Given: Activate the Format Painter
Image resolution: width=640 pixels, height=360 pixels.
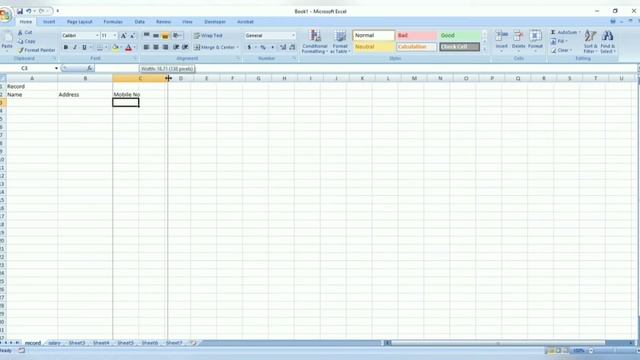Looking at the screenshot, I should [x=36, y=50].
